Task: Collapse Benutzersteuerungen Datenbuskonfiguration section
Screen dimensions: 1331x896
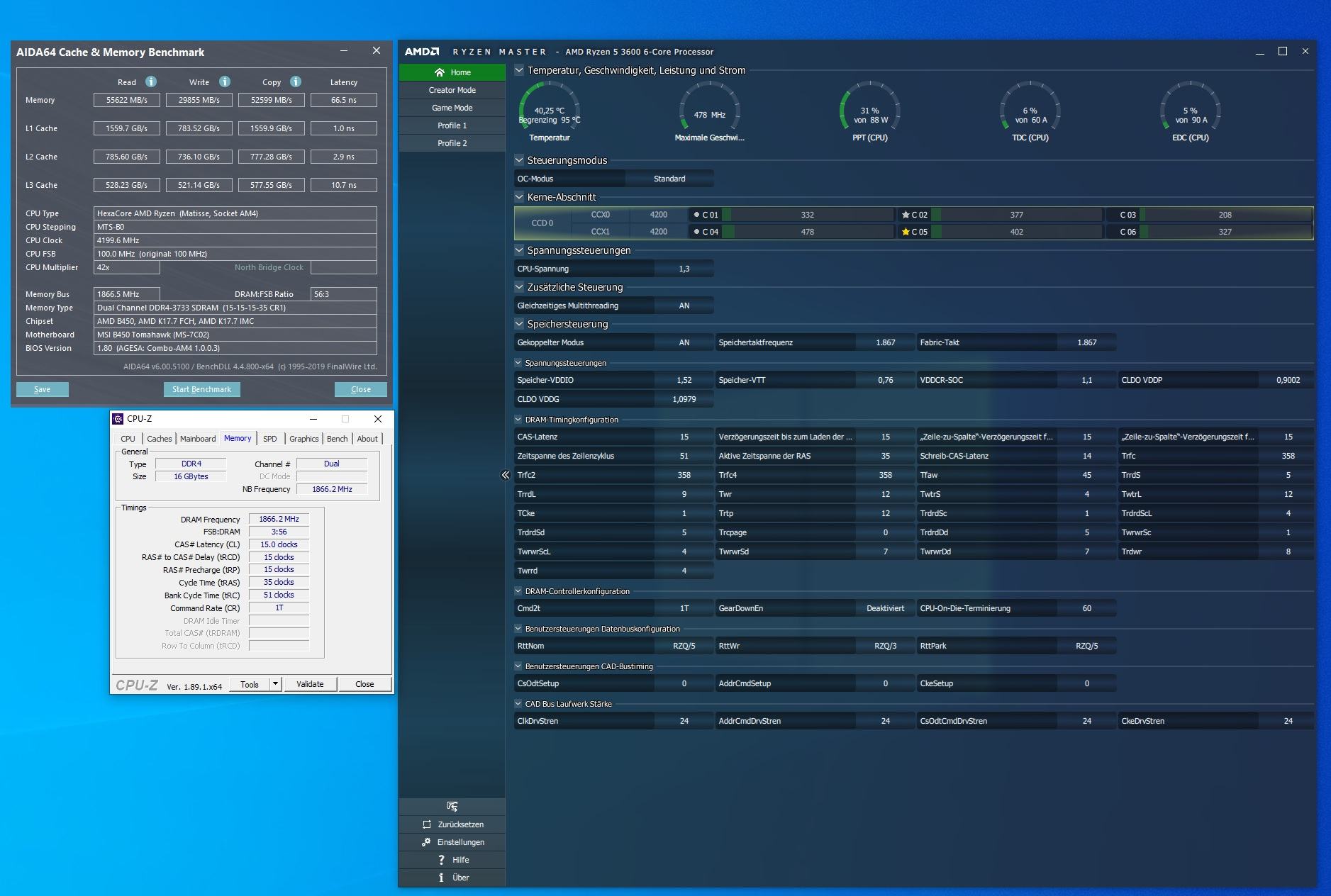Action: pyautogui.click(x=518, y=629)
